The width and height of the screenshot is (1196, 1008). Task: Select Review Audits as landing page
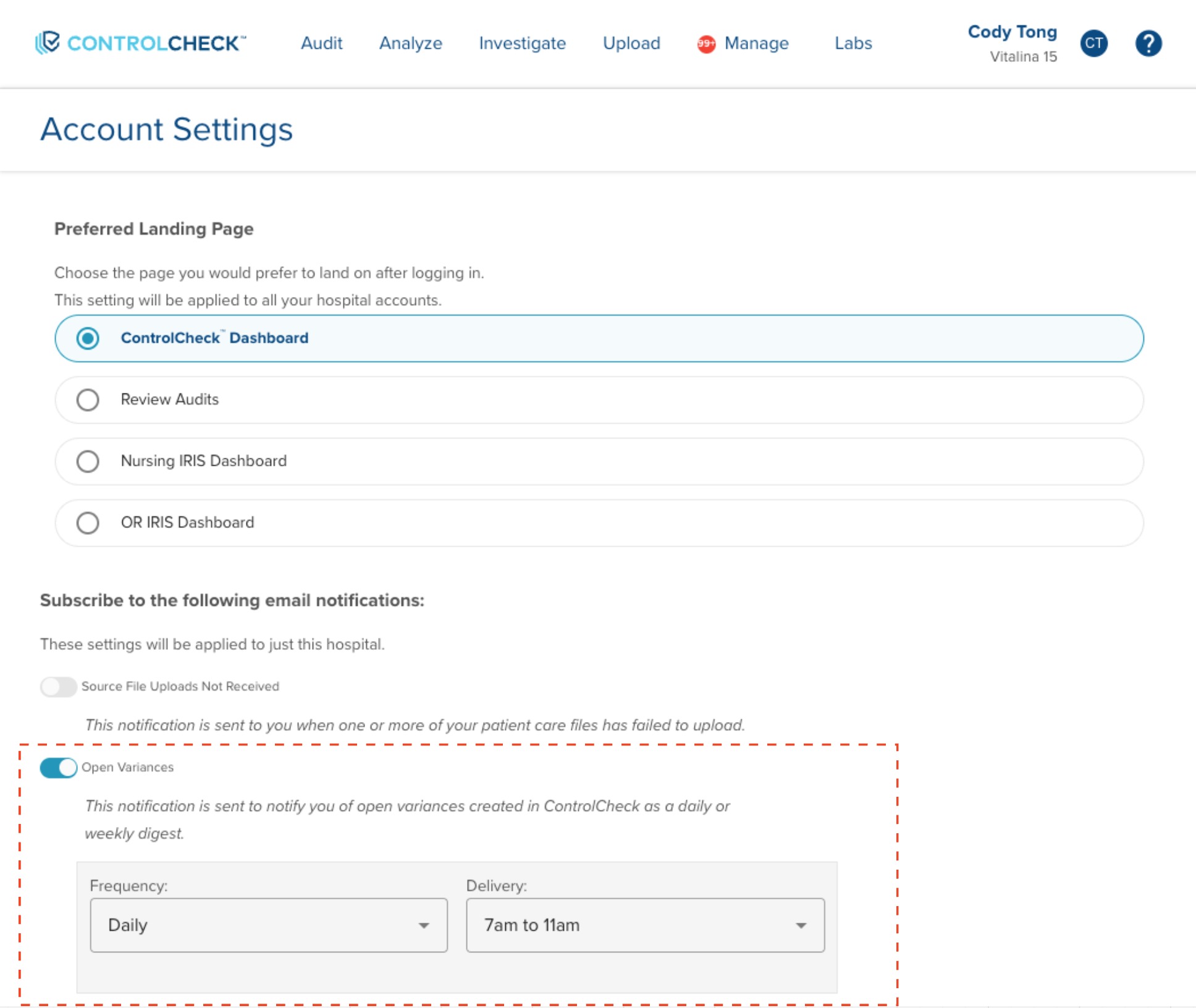(88, 400)
